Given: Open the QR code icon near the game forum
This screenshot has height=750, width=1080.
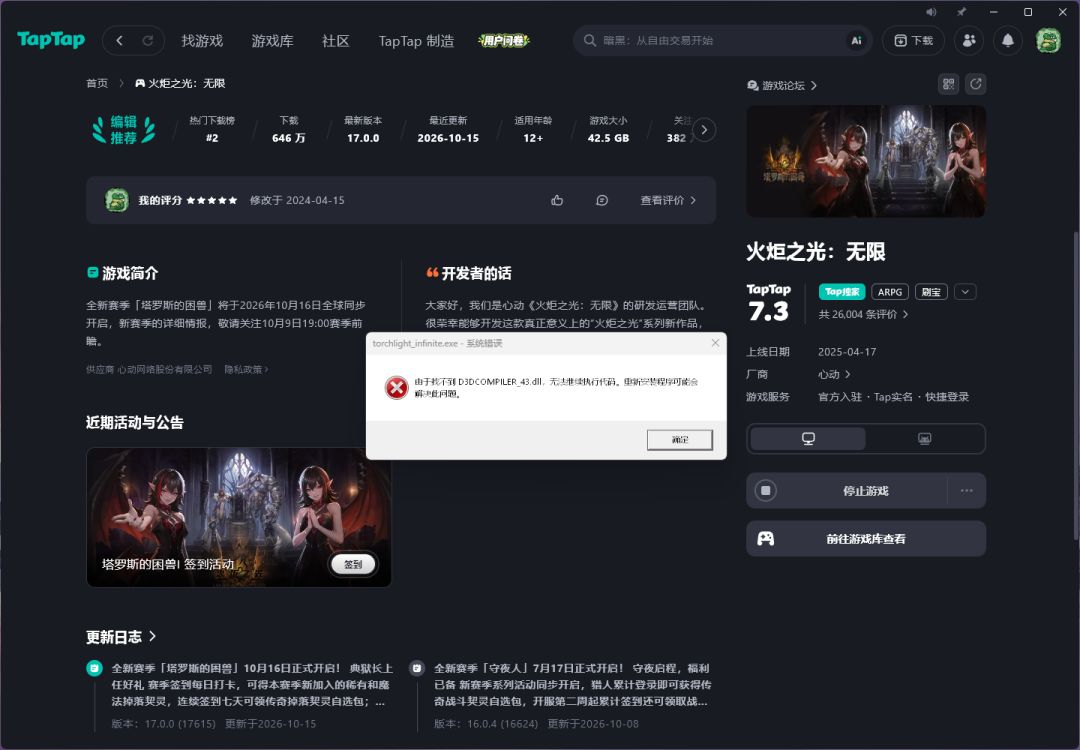Looking at the screenshot, I should [948, 84].
